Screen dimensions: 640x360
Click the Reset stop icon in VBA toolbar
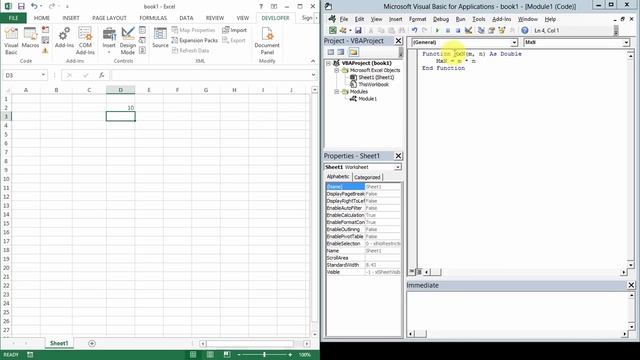coord(458,30)
